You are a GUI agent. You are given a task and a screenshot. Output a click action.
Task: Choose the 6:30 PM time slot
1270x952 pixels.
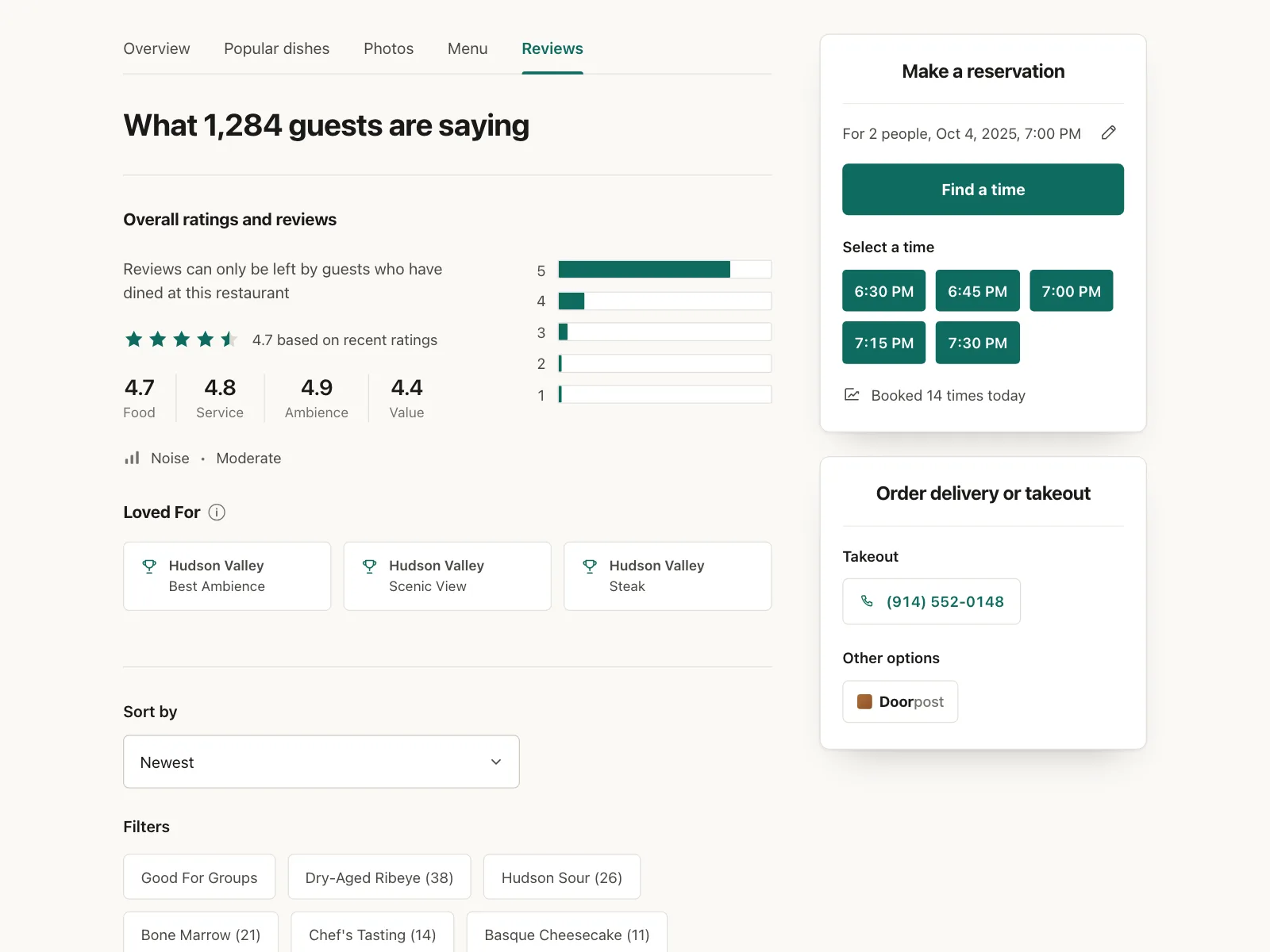pos(883,291)
